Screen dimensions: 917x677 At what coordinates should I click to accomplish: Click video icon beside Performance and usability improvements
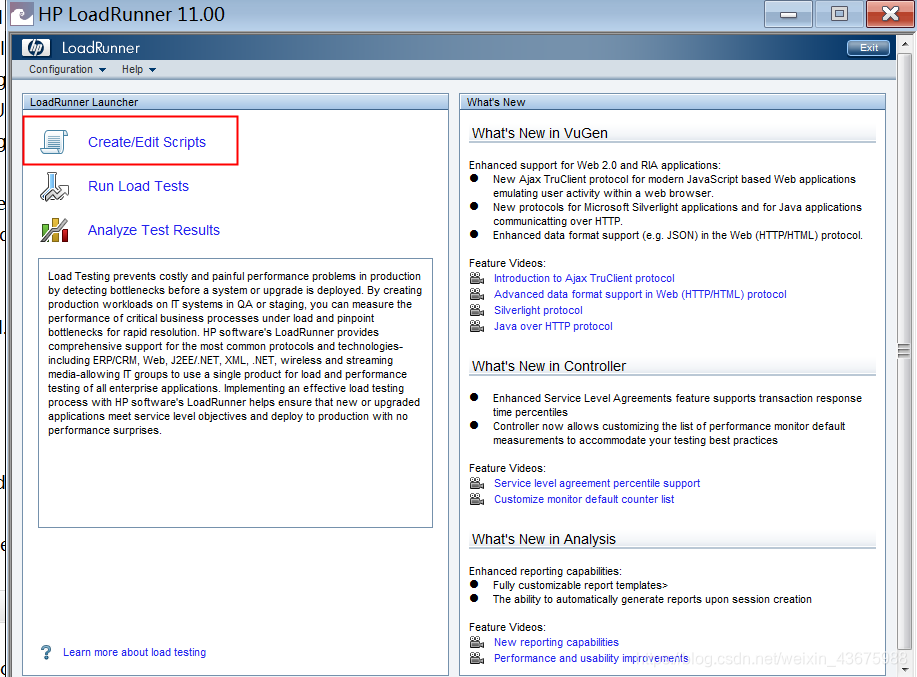477,658
